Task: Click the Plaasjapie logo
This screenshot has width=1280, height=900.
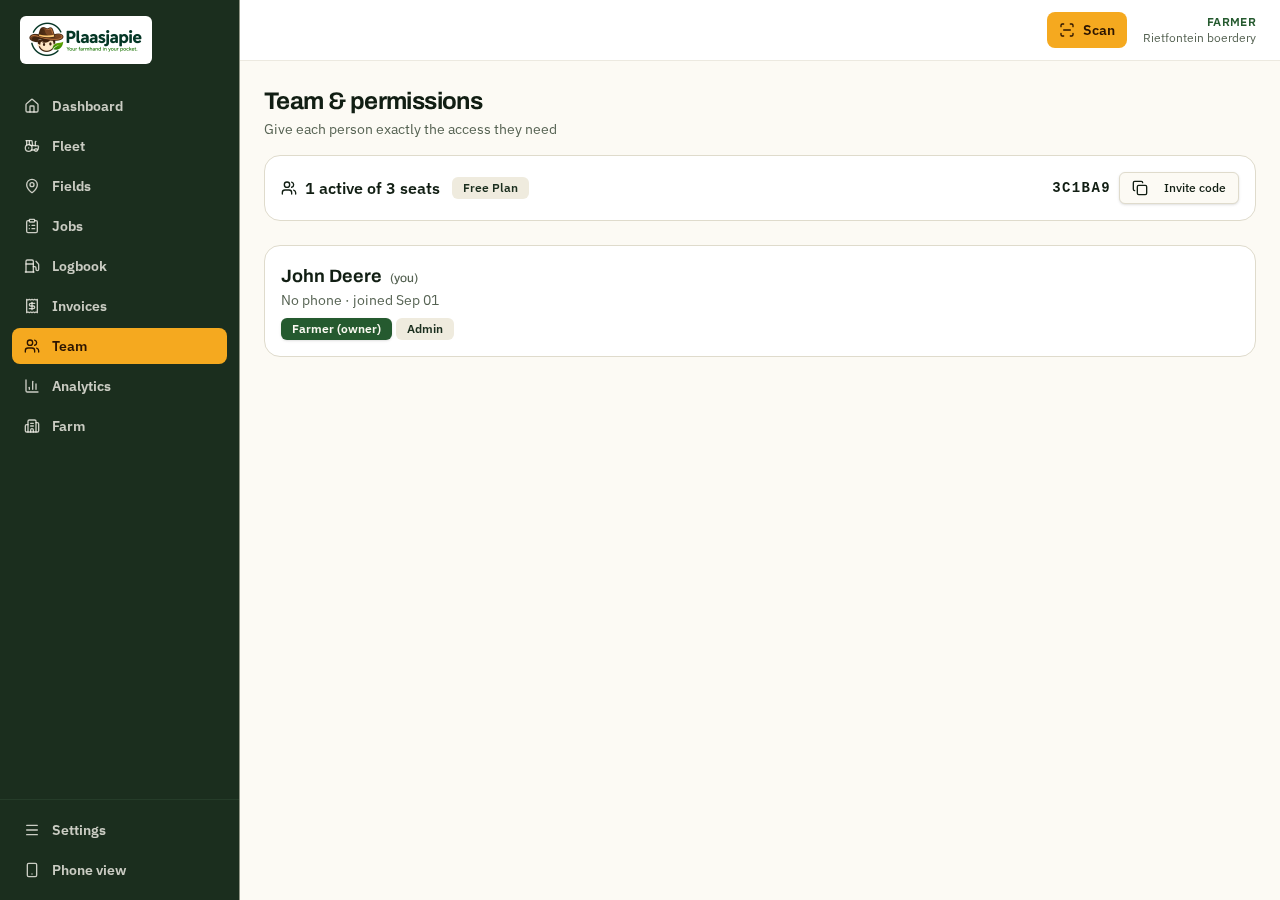Action: click(86, 40)
